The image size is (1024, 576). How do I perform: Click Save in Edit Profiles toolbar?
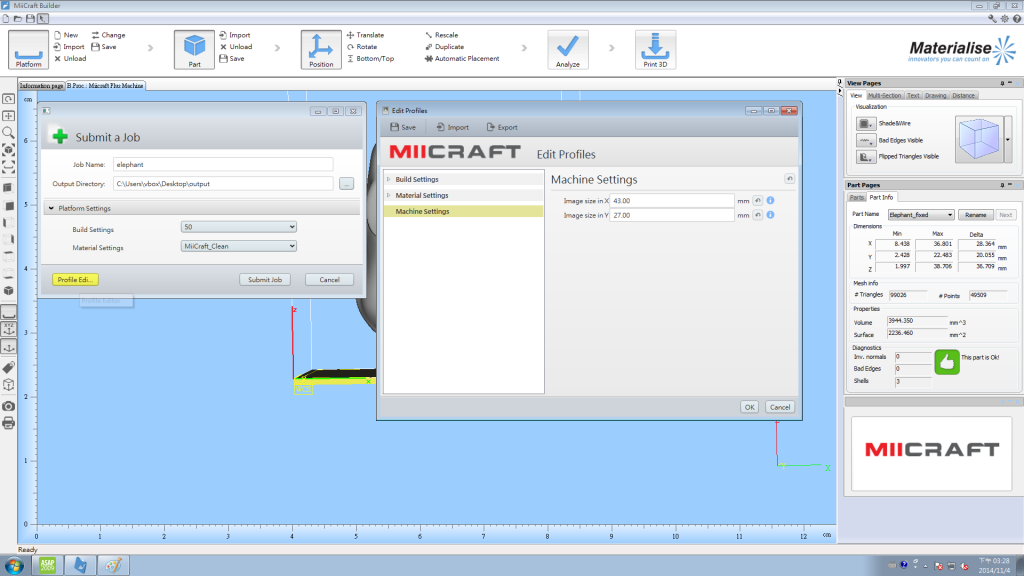[403, 127]
